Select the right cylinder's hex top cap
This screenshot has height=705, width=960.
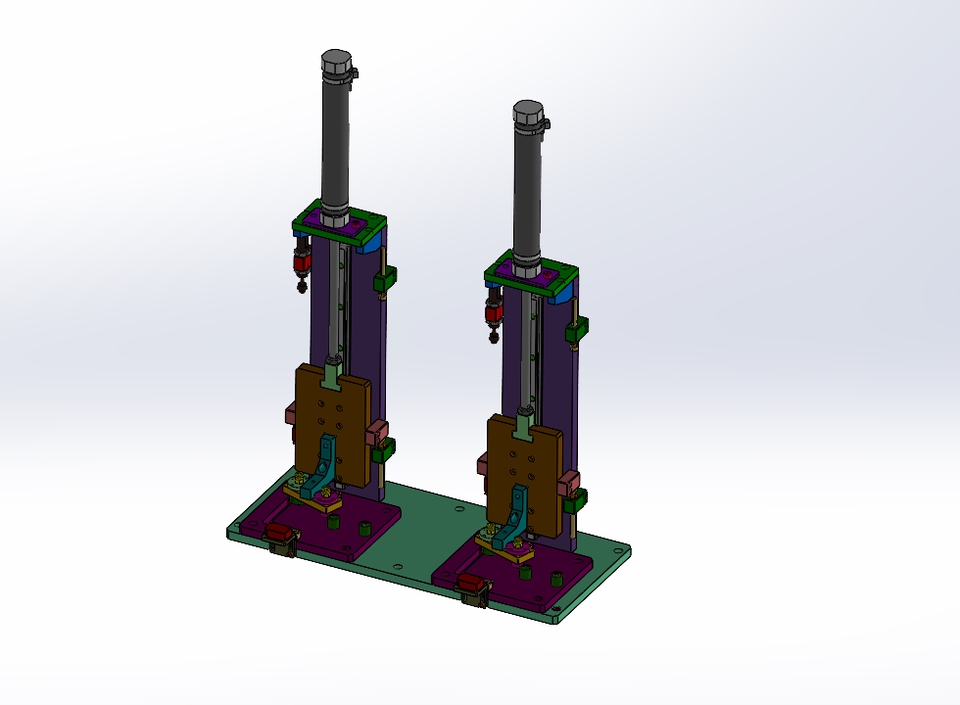(x=529, y=113)
